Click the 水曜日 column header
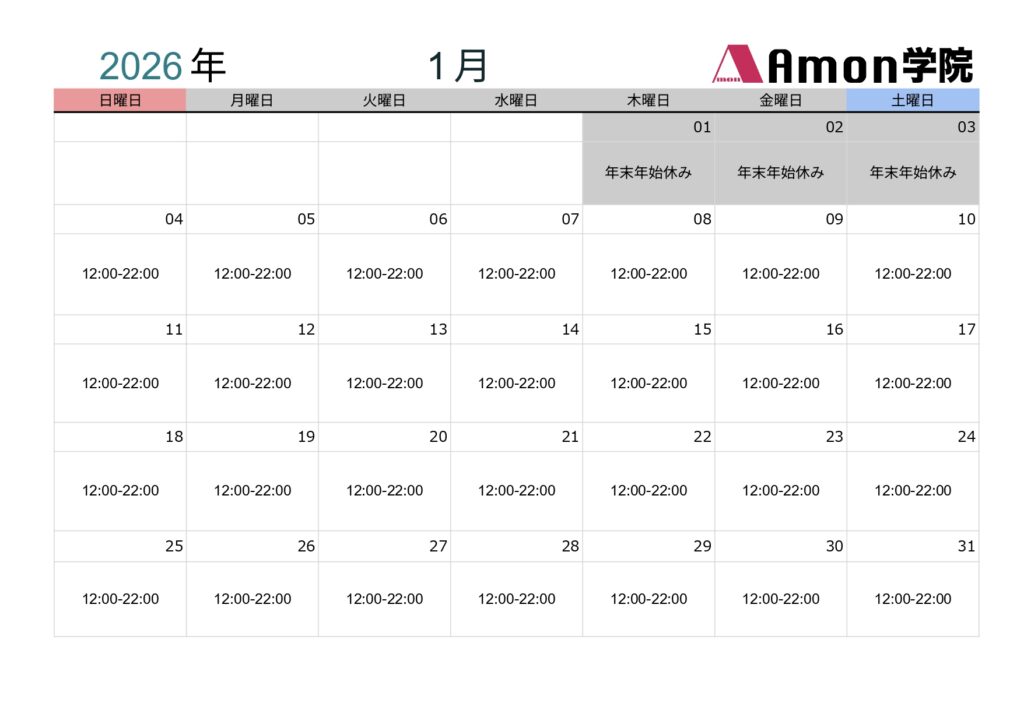Screen dimensions: 1024x724 tap(516, 100)
